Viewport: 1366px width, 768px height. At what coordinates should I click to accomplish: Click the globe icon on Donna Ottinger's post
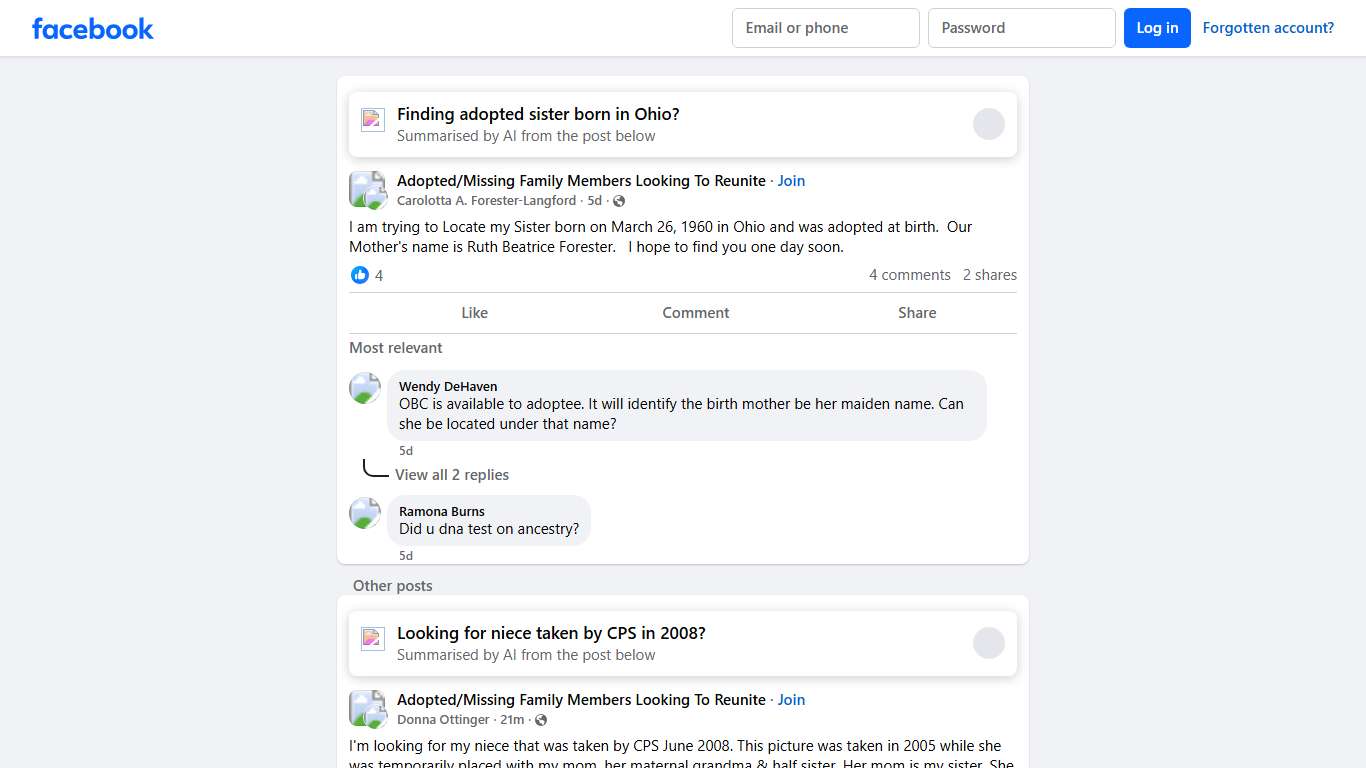point(541,720)
